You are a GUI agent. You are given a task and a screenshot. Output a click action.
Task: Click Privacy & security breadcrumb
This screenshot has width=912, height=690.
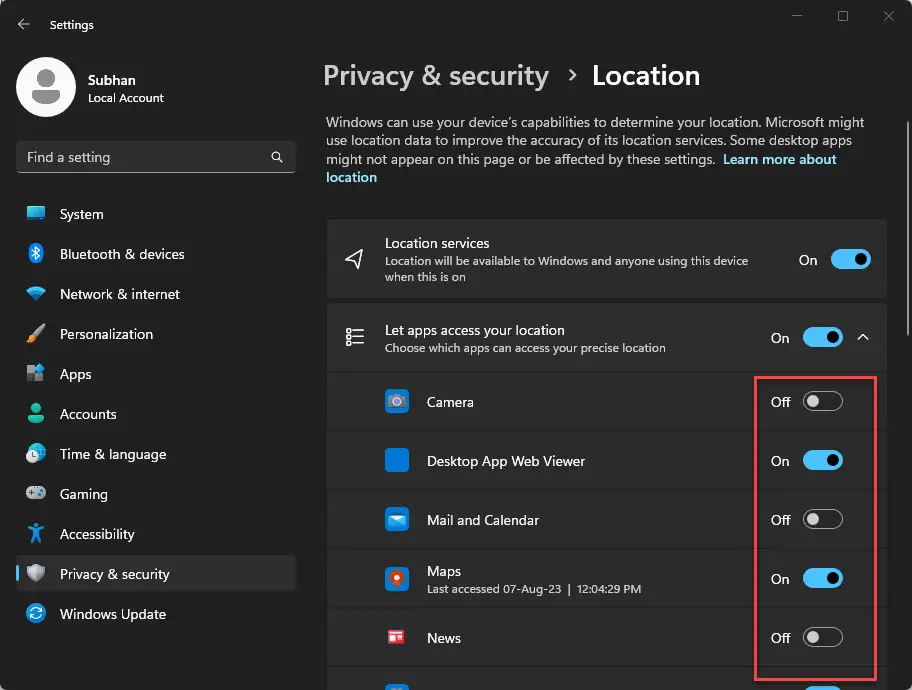(x=436, y=76)
